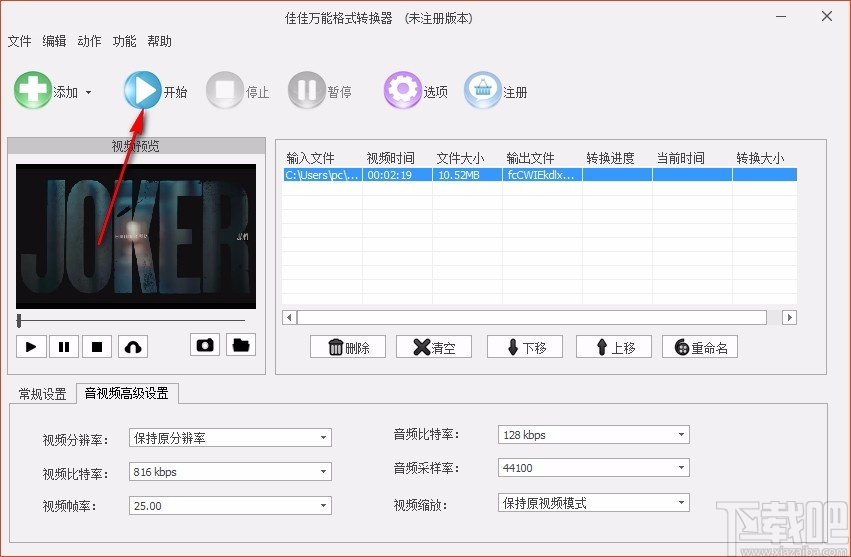Image resolution: width=851 pixels, height=557 pixels.
Task: Click the 00:02:19 video duration cell
Action: [x=397, y=175]
